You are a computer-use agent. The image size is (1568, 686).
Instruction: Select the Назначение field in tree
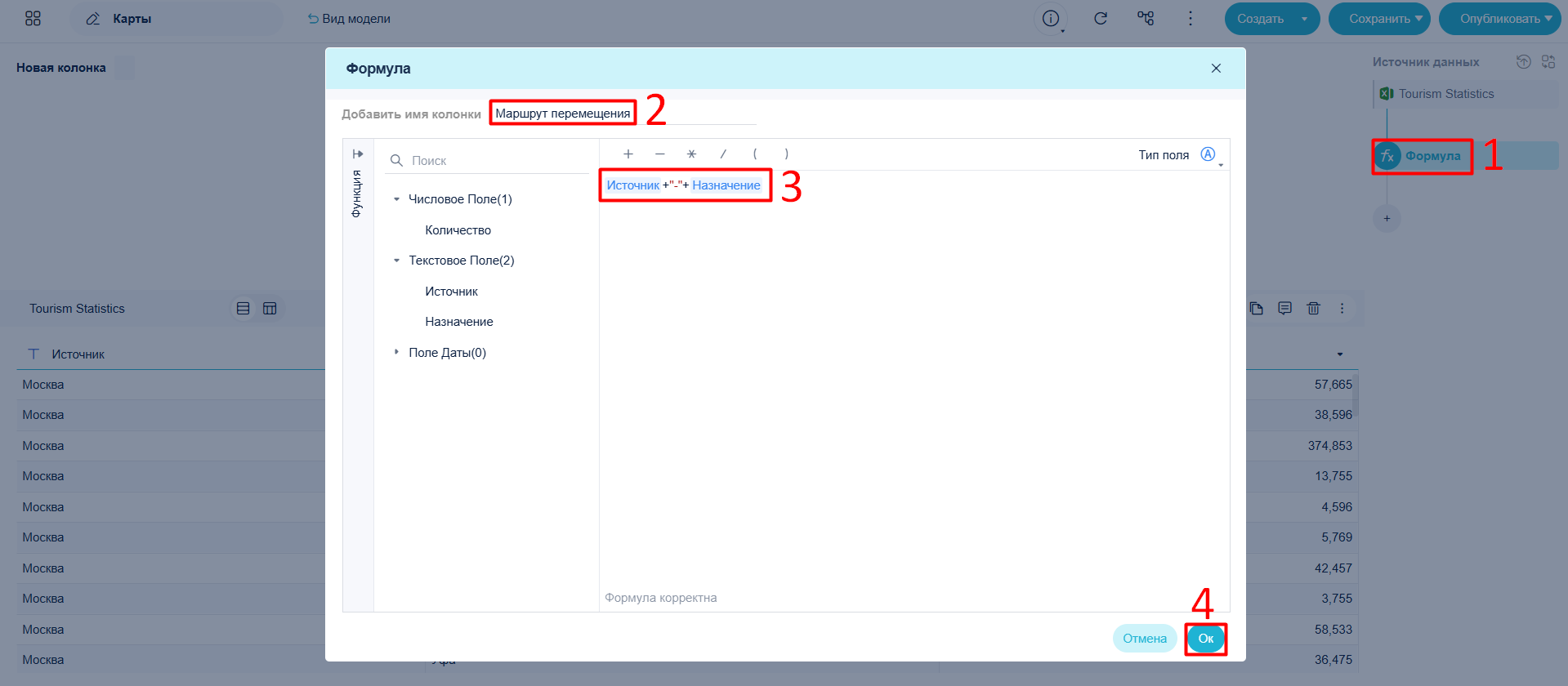pyautogui.click(x=458, y=322)
